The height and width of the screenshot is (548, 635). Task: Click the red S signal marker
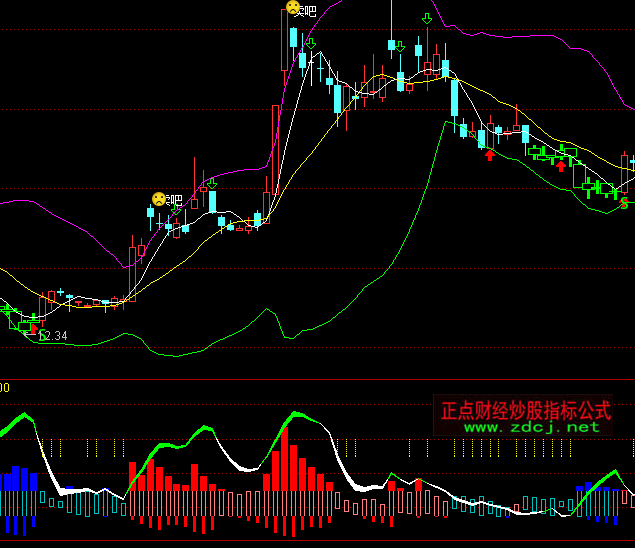coord(624,203)
